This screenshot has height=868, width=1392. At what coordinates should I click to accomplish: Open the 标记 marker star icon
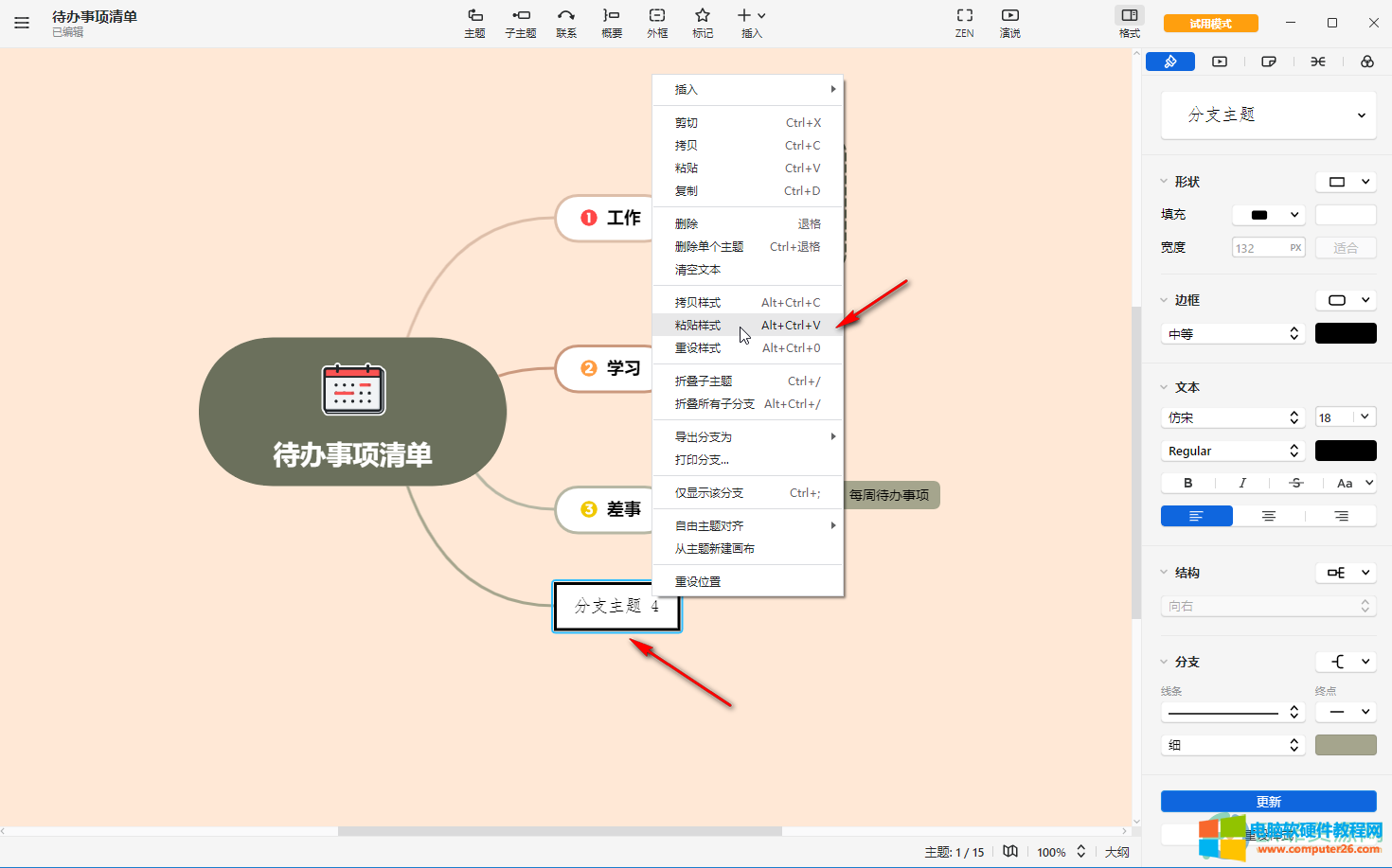pos(703,23)
